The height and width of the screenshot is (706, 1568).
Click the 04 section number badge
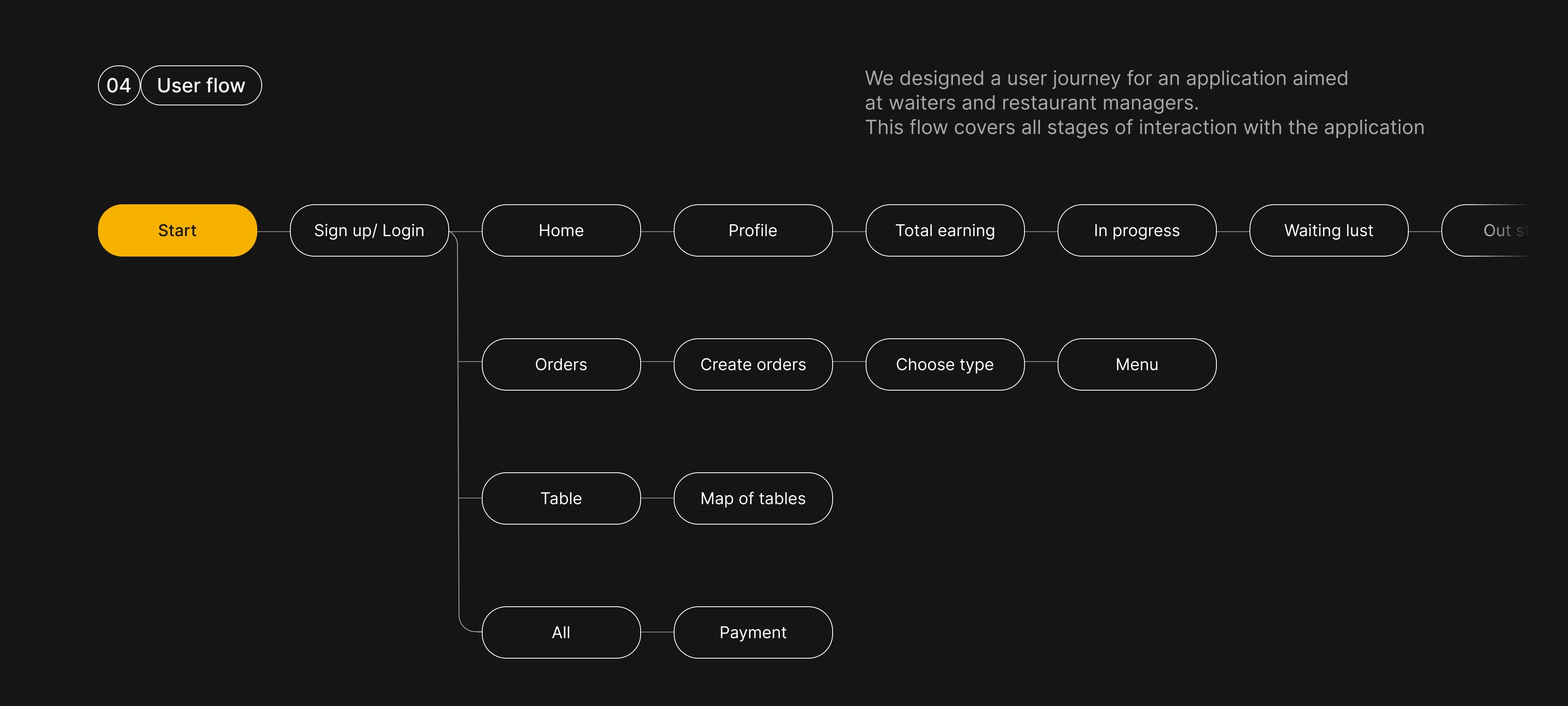119,85
